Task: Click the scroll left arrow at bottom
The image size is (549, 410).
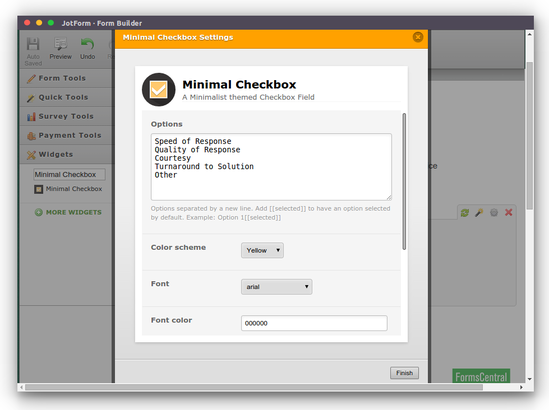Action: pyautogui.click(x=22, y=387)
